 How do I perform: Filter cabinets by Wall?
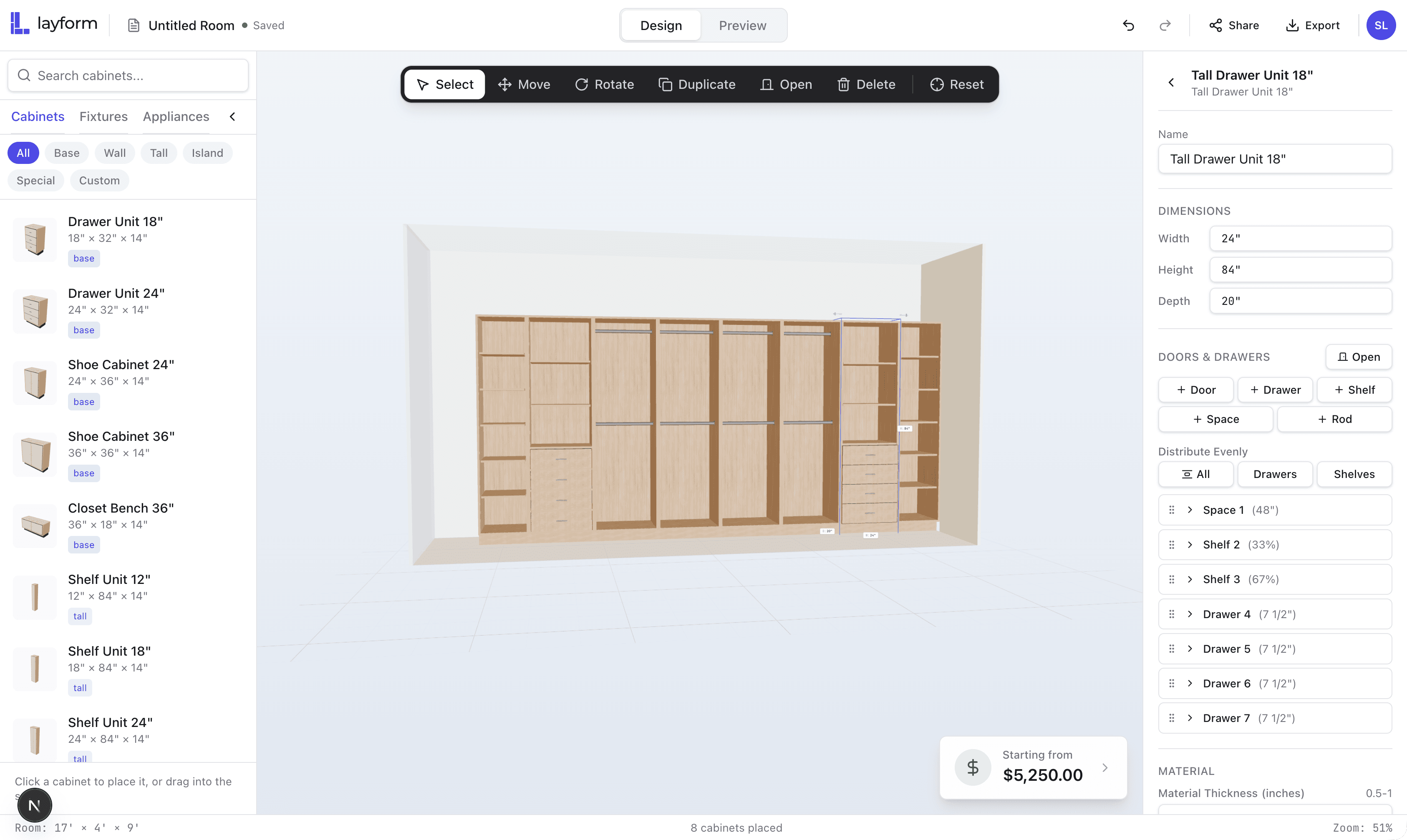pos(115,153)
